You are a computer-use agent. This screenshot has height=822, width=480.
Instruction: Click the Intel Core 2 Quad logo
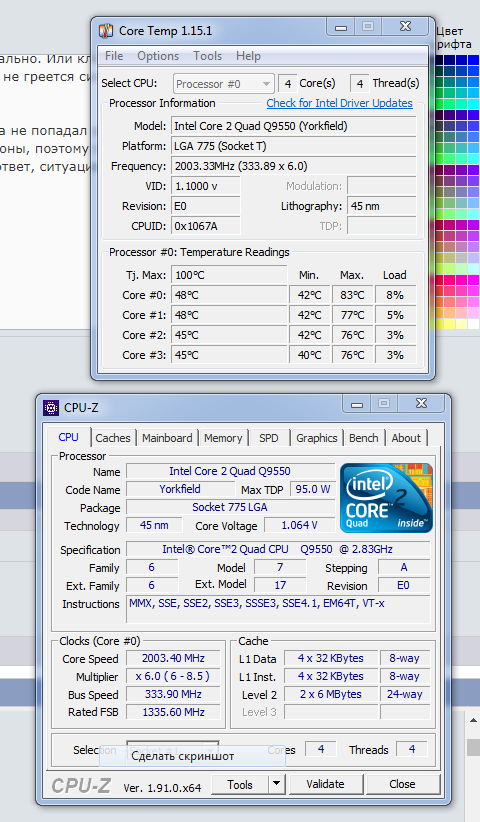(x=387, y=497)
